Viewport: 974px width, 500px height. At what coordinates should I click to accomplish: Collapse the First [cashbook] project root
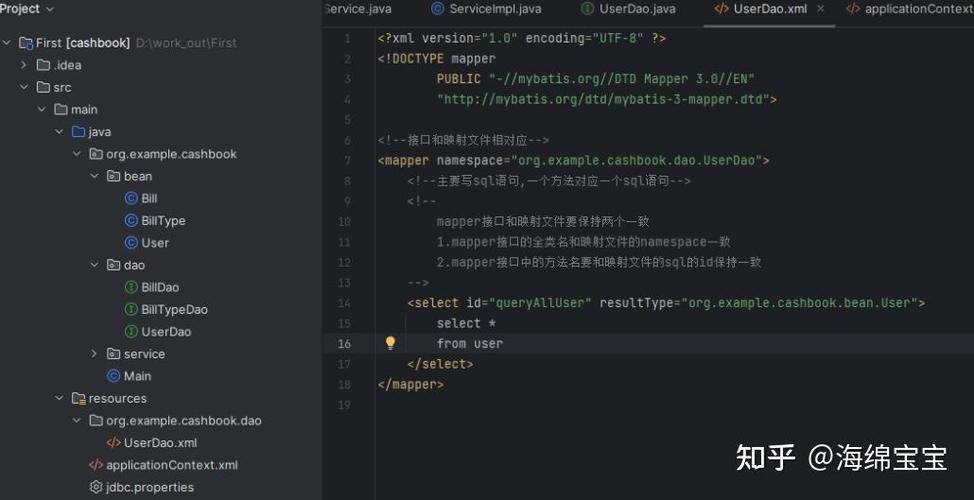click(7, 43)
